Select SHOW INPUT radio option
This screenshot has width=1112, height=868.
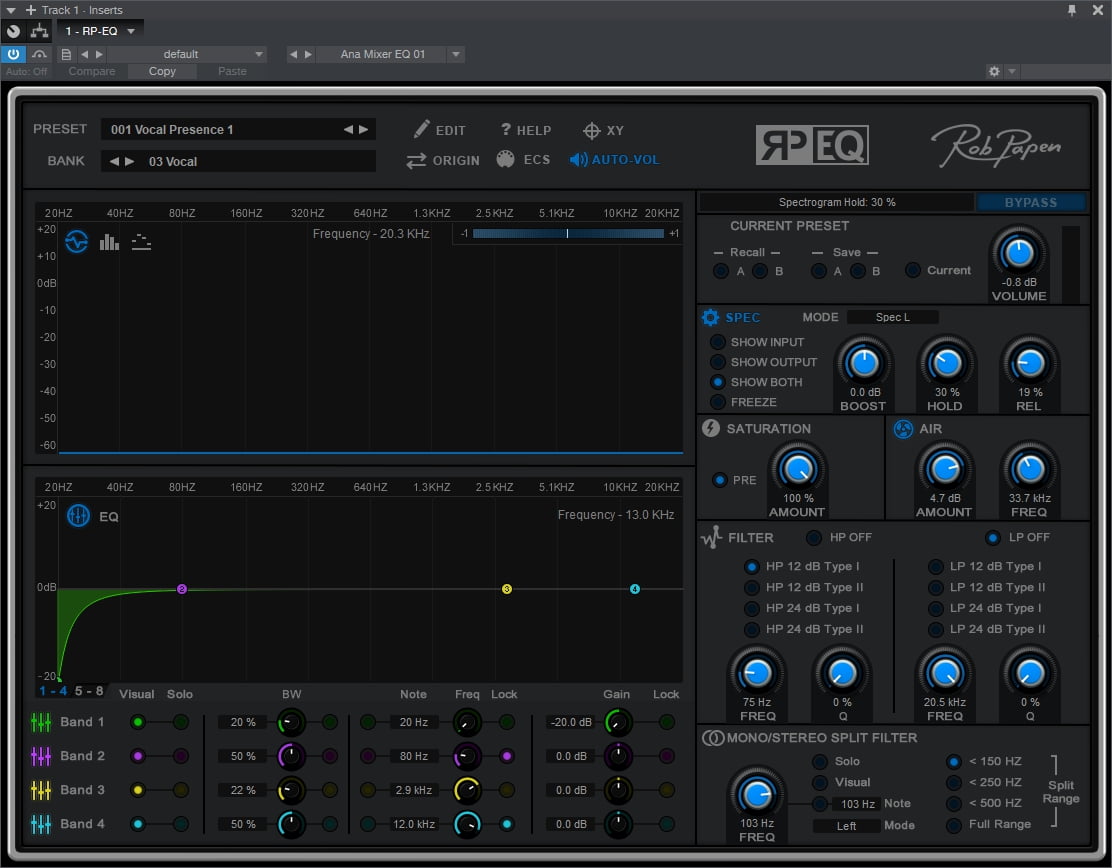(718, 342)
